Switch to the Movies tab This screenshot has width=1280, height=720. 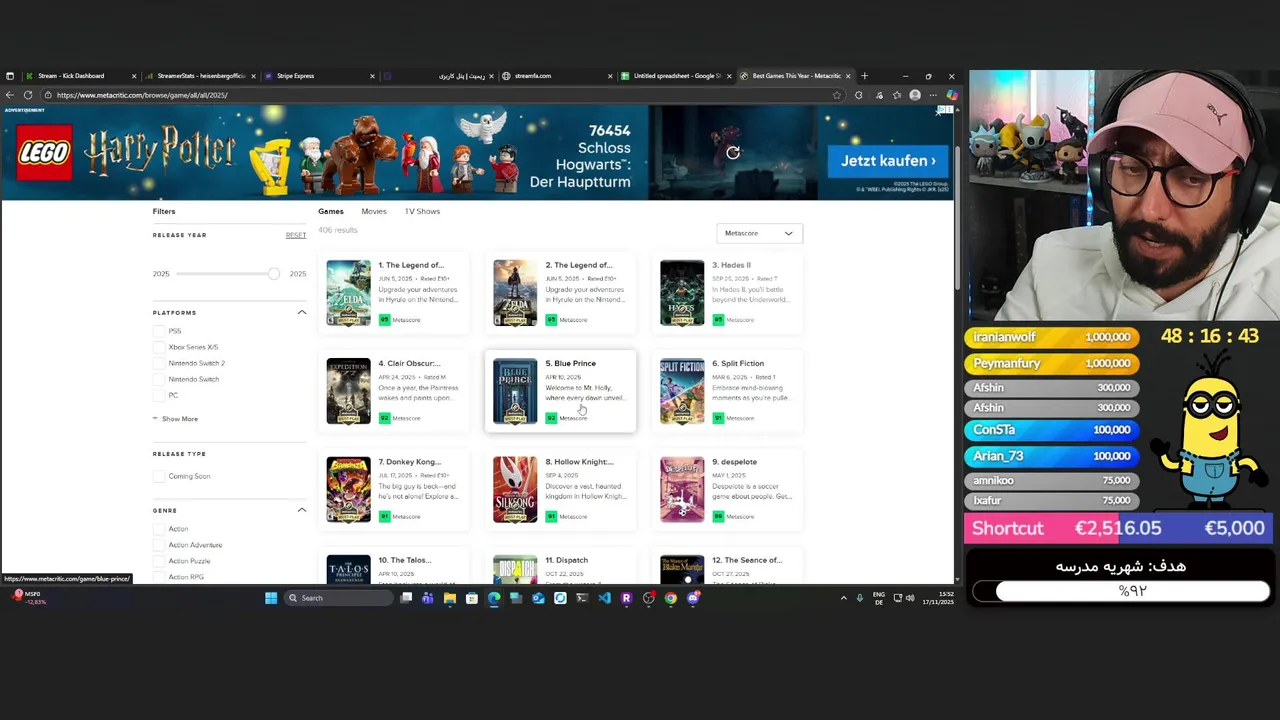pyautogui.click(x=374, y=211)
